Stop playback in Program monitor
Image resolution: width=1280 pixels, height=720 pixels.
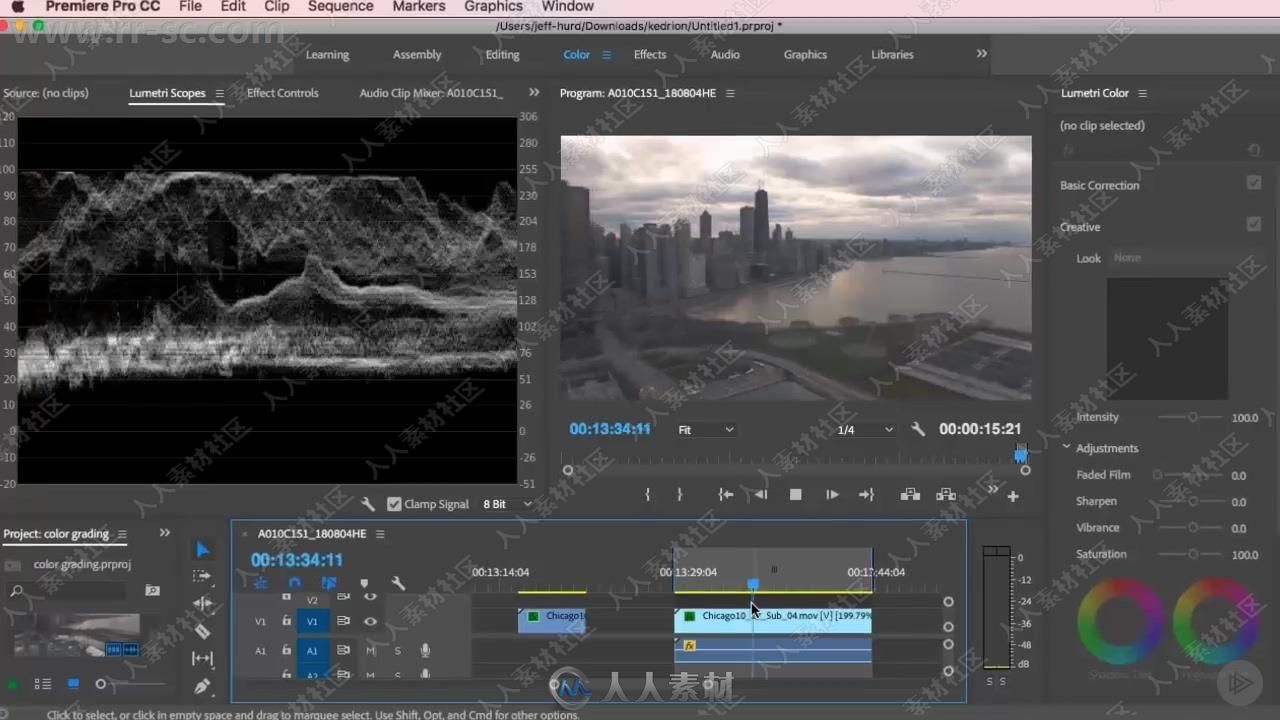click(796, 494)
